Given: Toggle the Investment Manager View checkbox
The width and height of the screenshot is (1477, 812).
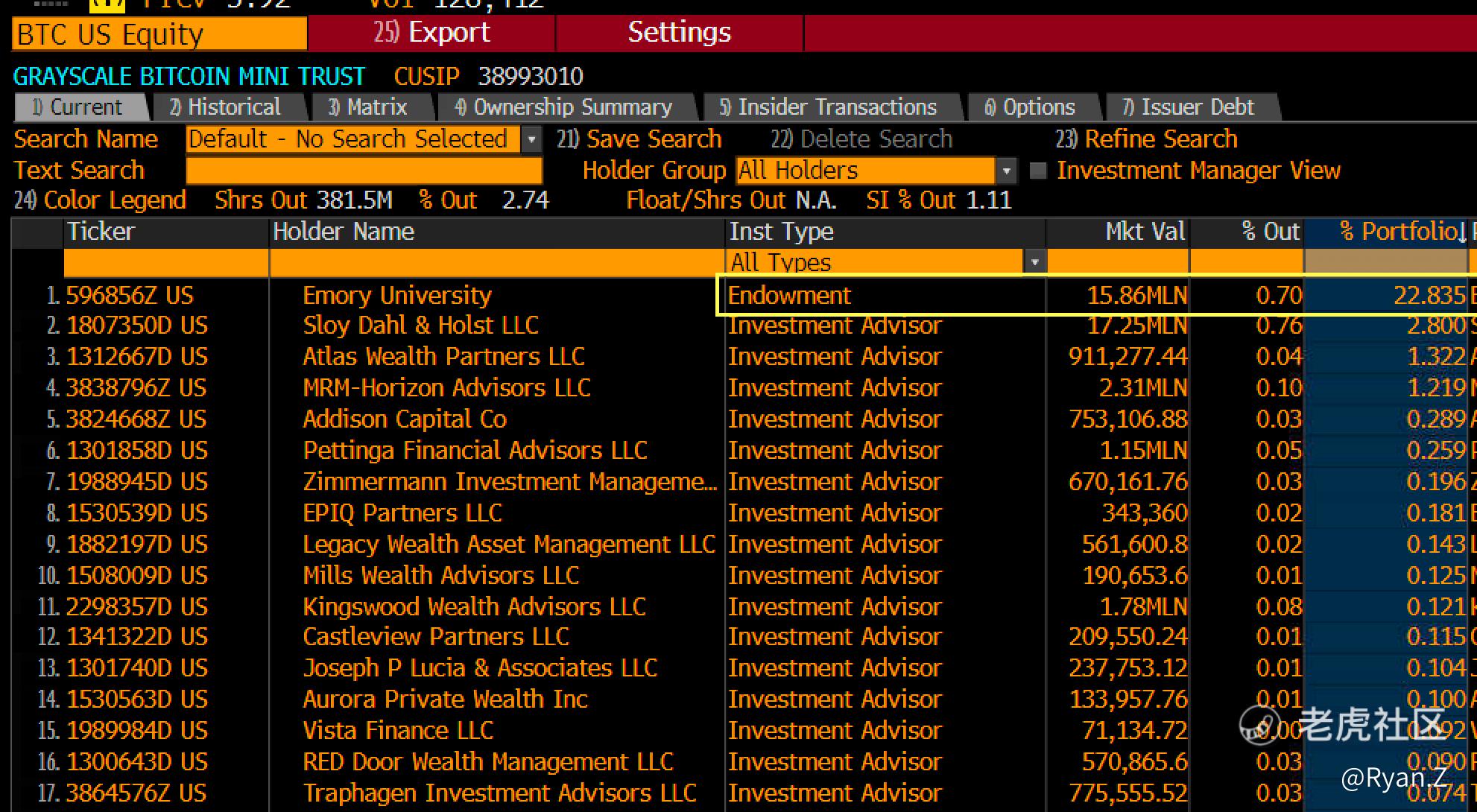Looking at the screenshot, I should point(1037,171).
